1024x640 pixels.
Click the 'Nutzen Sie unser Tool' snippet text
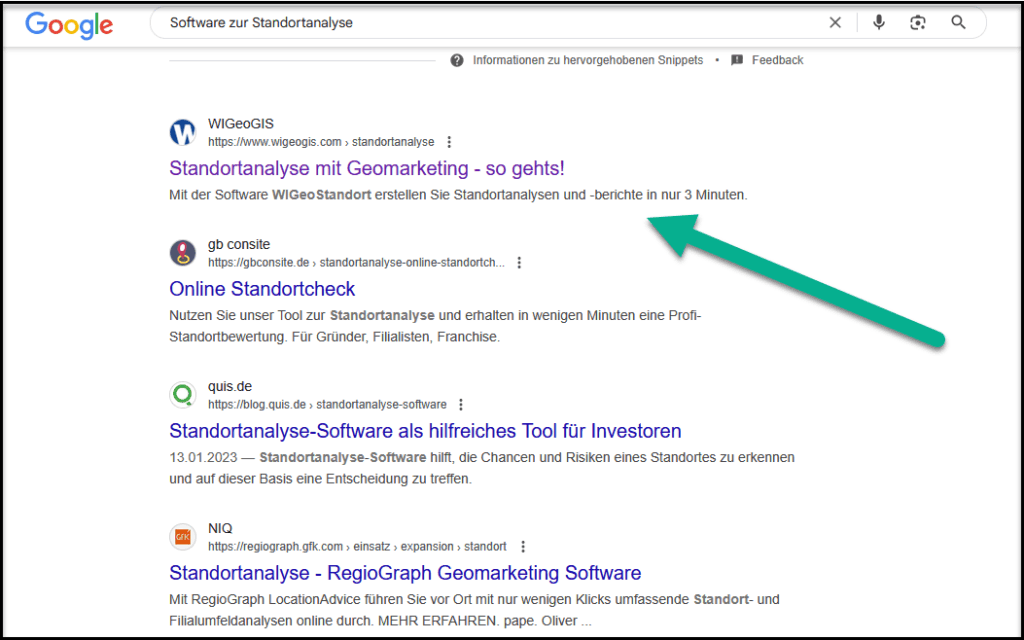[435, 326]
